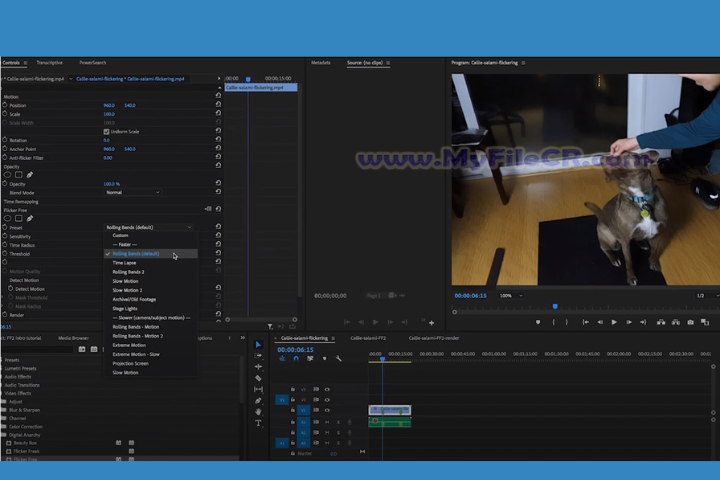
Task: Reset the Scale parameter
Action: (218, 113)
